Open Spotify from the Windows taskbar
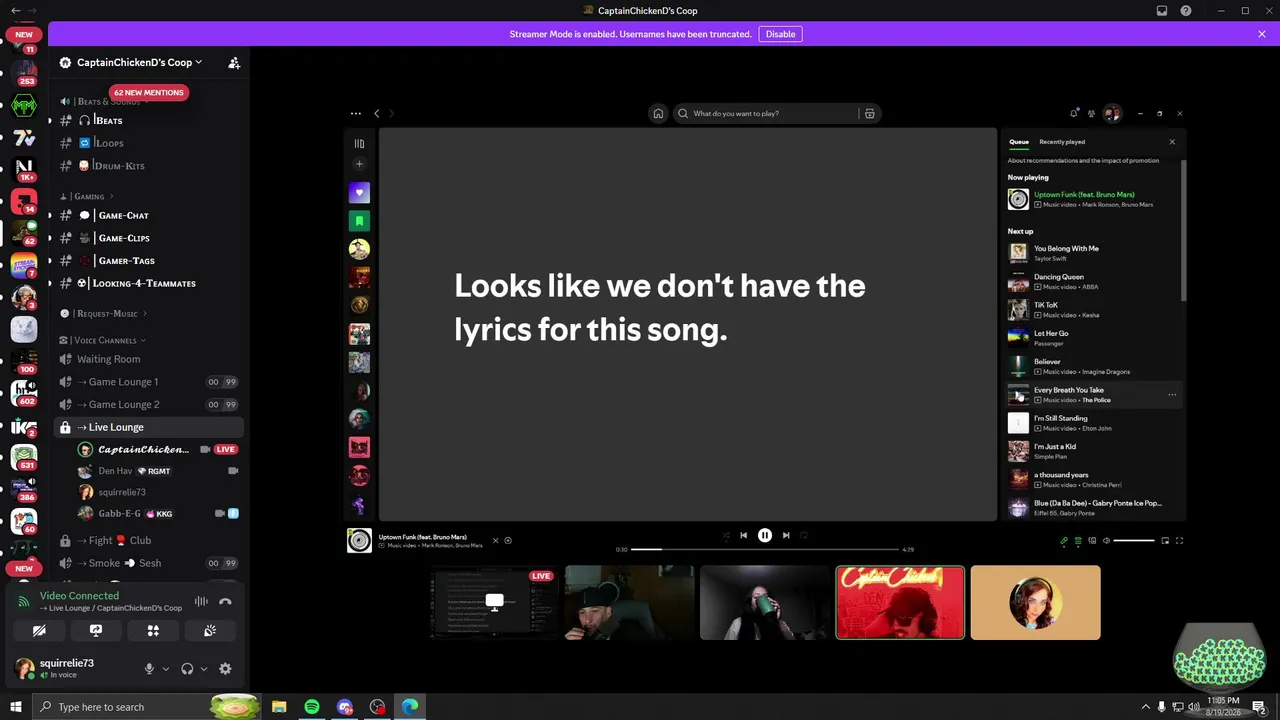This screenshot has height=720, width=1280. pyautogui.click(x=312, y=707)
